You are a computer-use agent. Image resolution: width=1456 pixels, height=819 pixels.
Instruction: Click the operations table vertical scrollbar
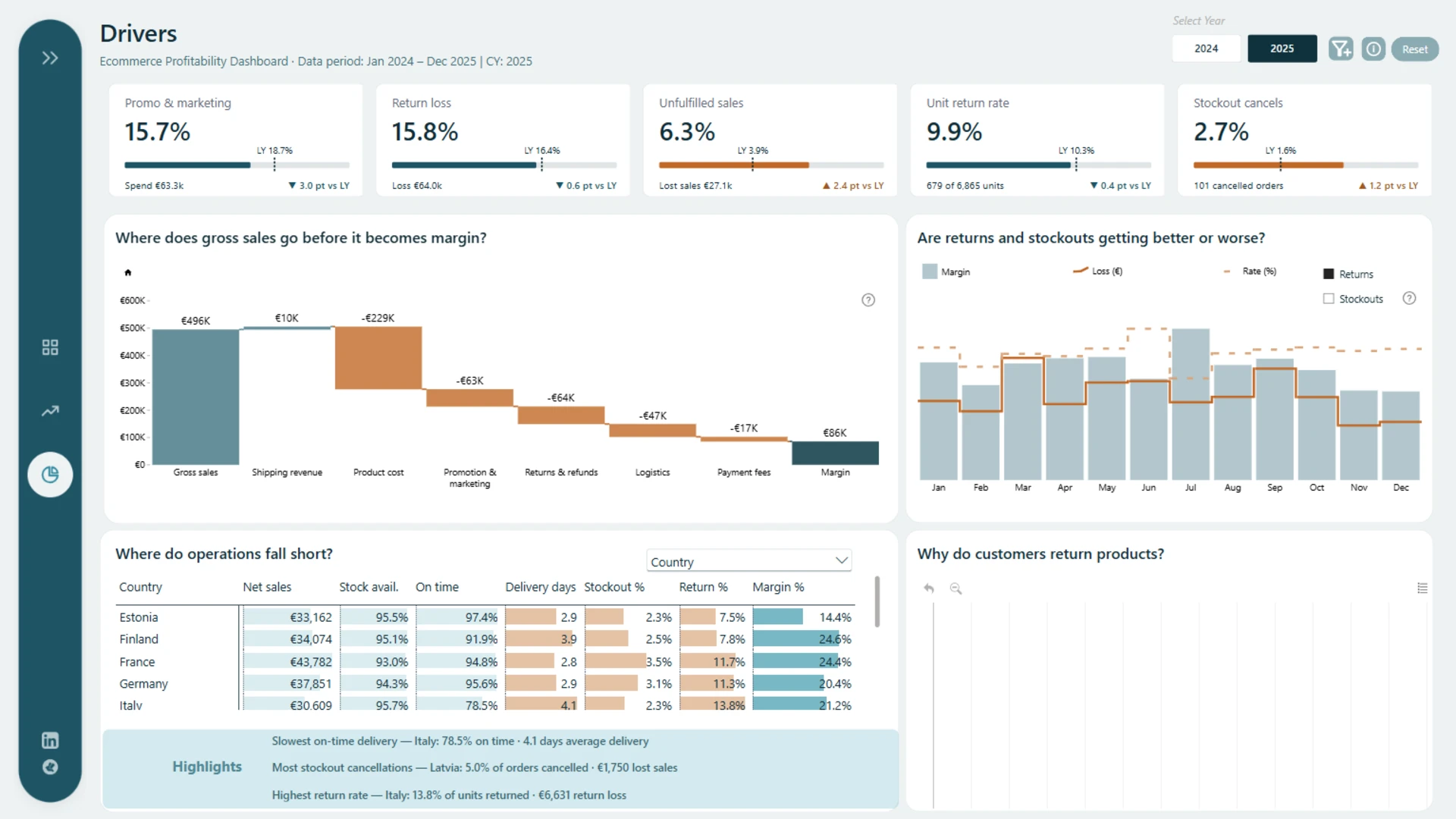tap(877, 602)
